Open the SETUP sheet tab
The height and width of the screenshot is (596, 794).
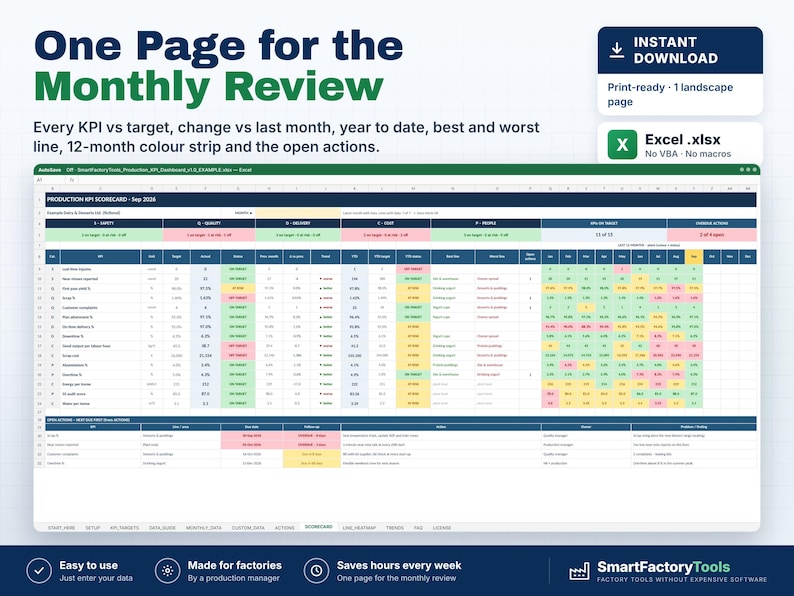click(93, 528)
